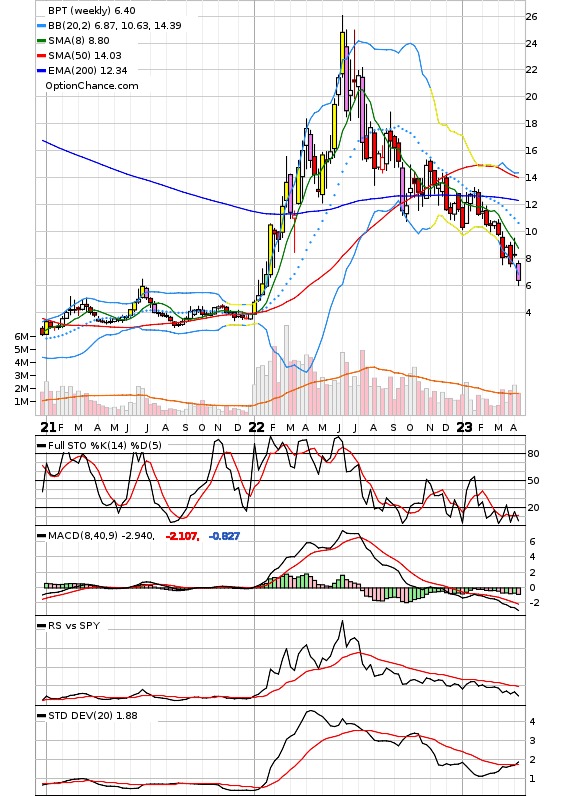Click the year 22 marker on time axis

[256, 427]
